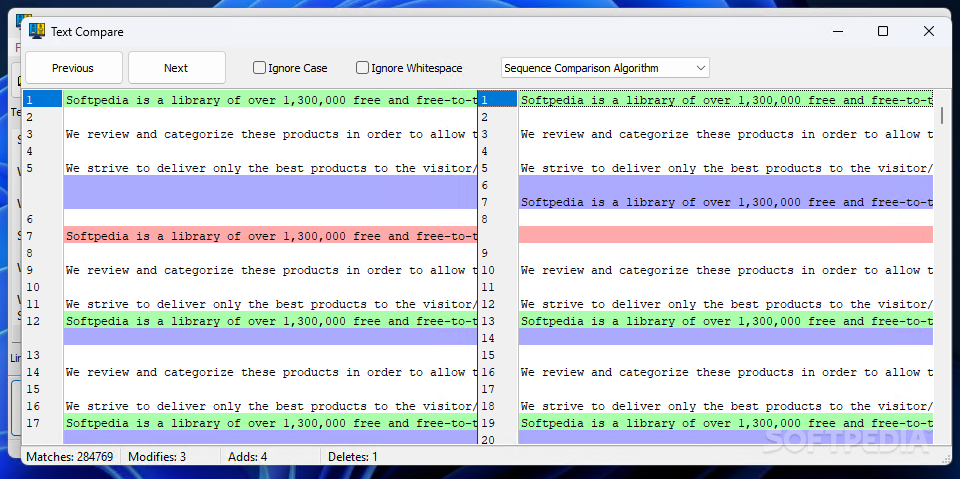Screen dimensions: 960x479
Task: Jump to the Next difference
Action: (176, 68)
